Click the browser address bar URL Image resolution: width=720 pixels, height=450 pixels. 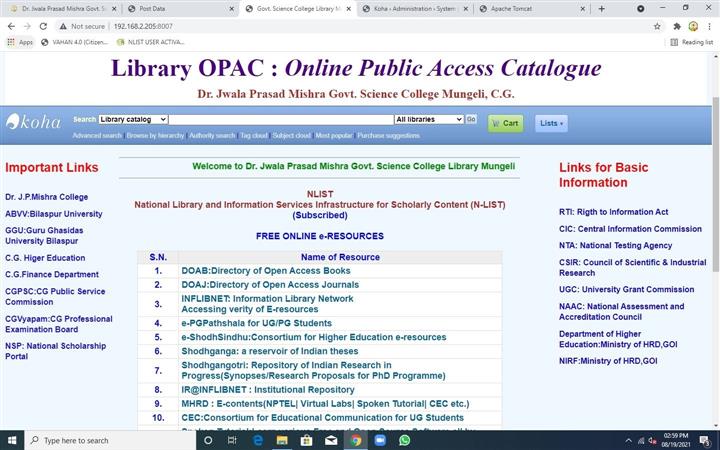click(143, 26)
